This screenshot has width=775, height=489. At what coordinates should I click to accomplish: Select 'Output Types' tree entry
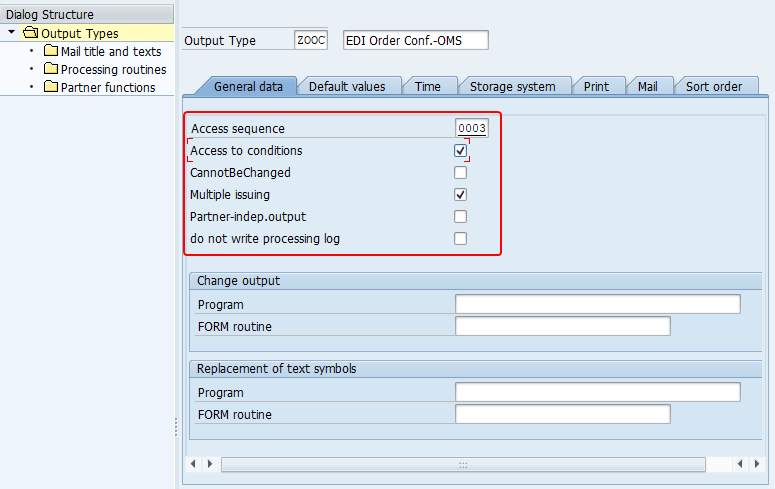tap(80, 33)
